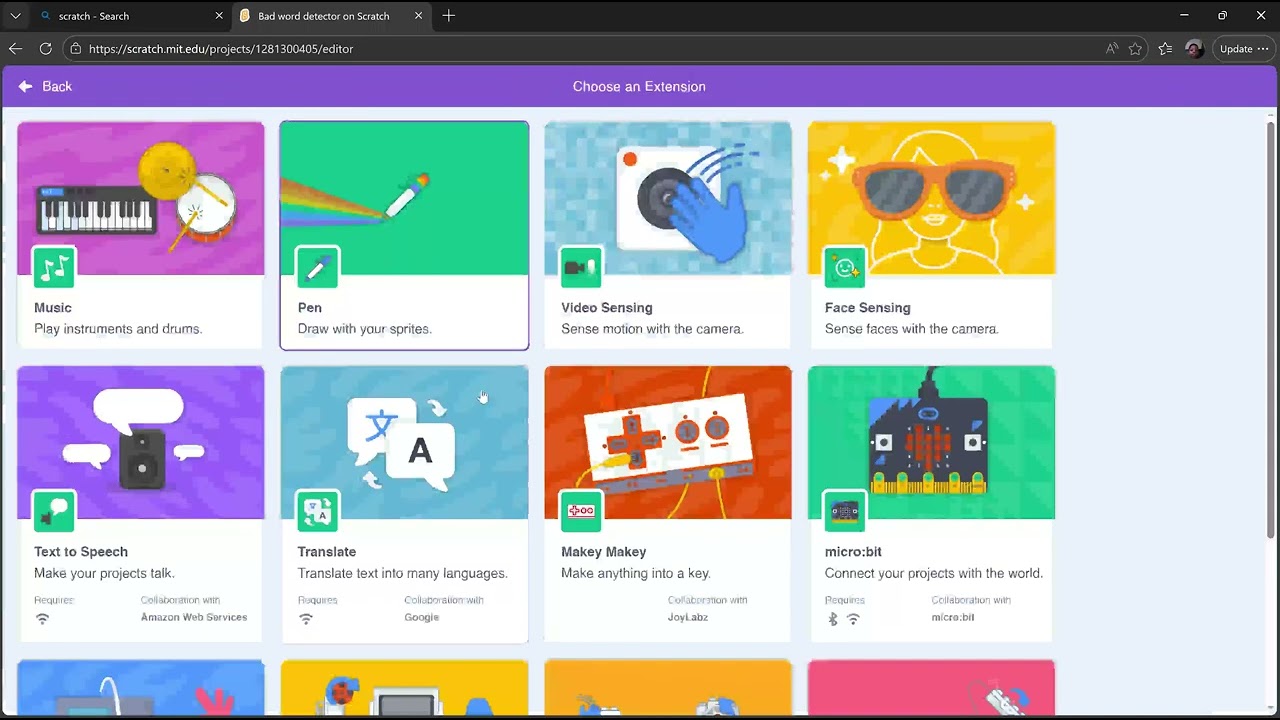This screenshot has width=1280, height=720.
Task: Click 'Sense motion with the camera.' description
Action: 652,329
